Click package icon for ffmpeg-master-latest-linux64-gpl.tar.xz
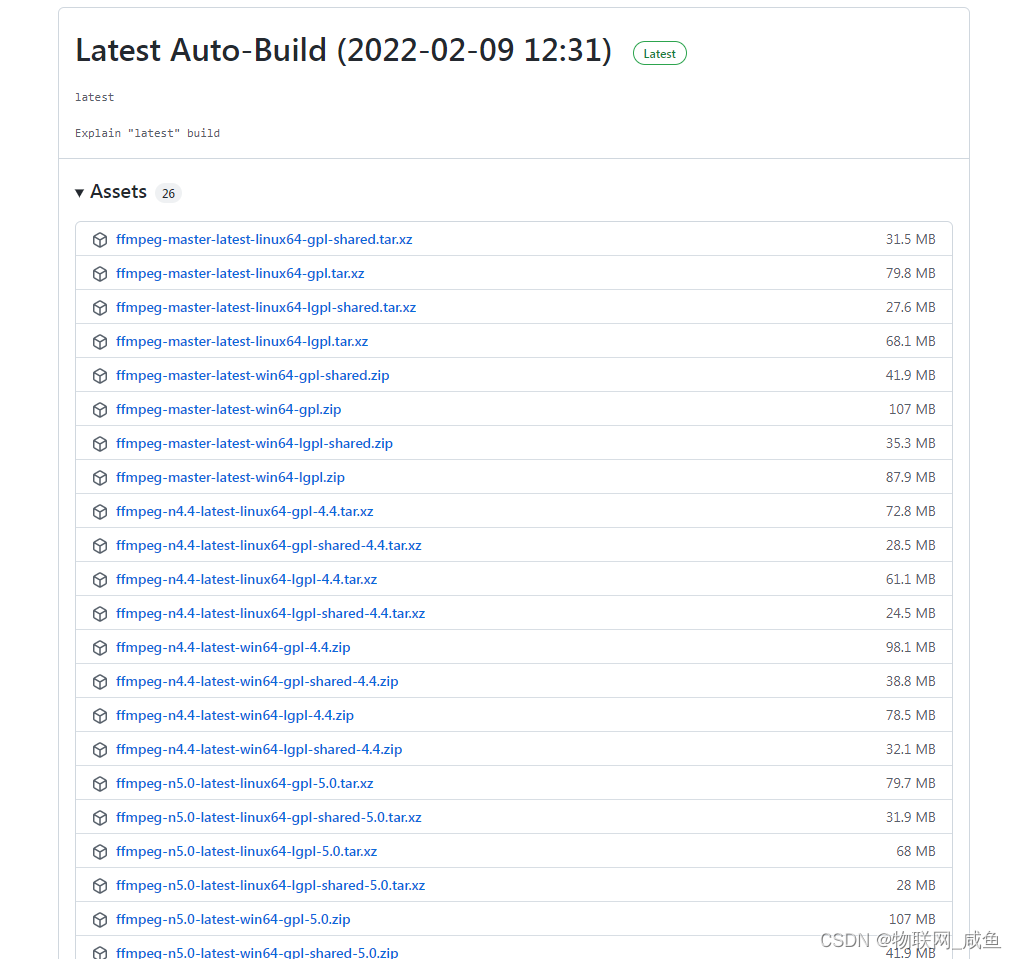Viewport: 1017px width, 959px height. tap(100, 274)
